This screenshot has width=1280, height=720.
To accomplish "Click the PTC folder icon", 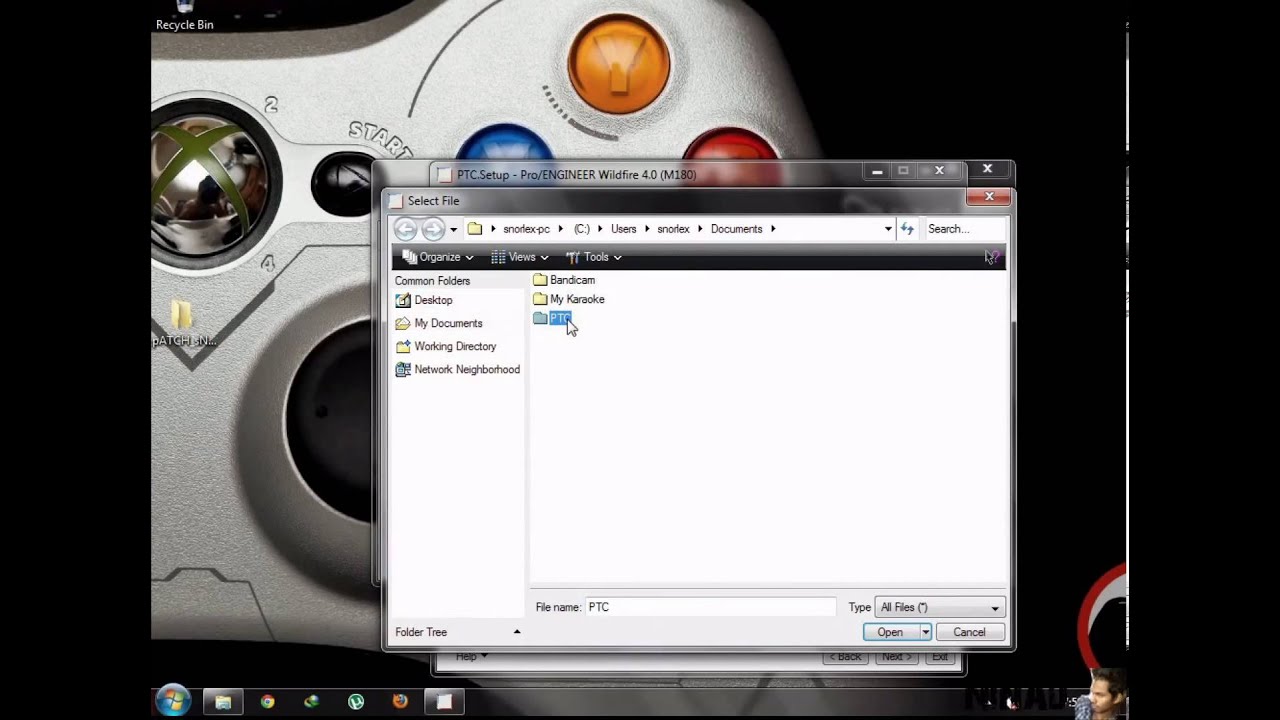I will (540, 318).
